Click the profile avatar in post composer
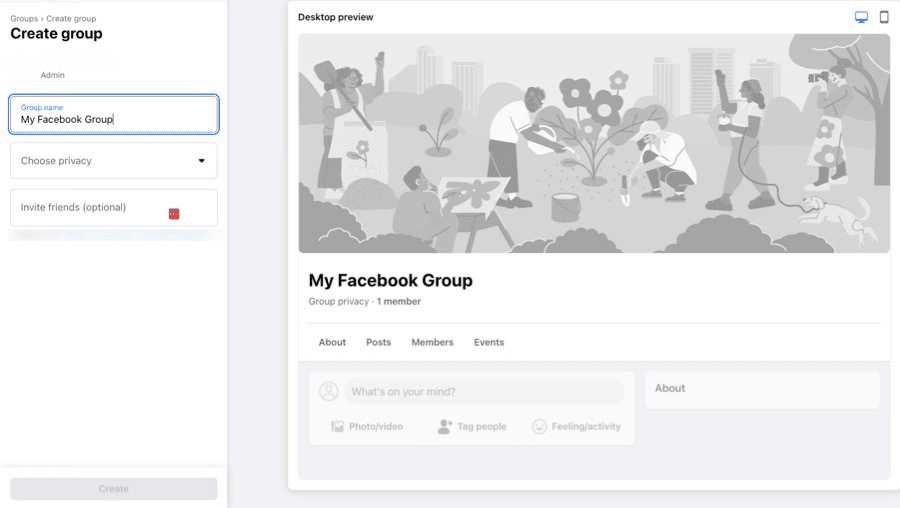The width and height of the screenshot is (900, 508). (328, 391)
